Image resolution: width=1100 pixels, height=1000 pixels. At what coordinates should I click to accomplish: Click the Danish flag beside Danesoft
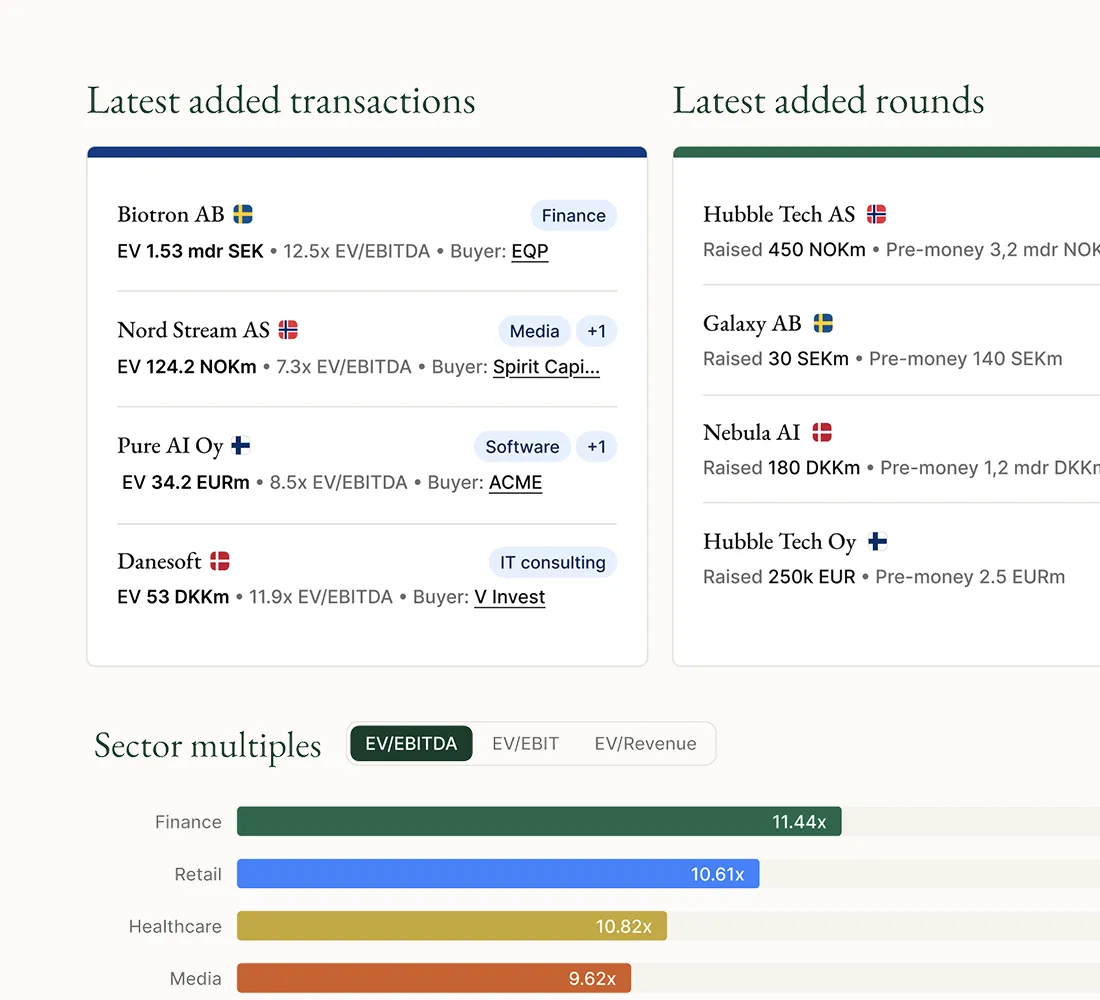[218, 561]
